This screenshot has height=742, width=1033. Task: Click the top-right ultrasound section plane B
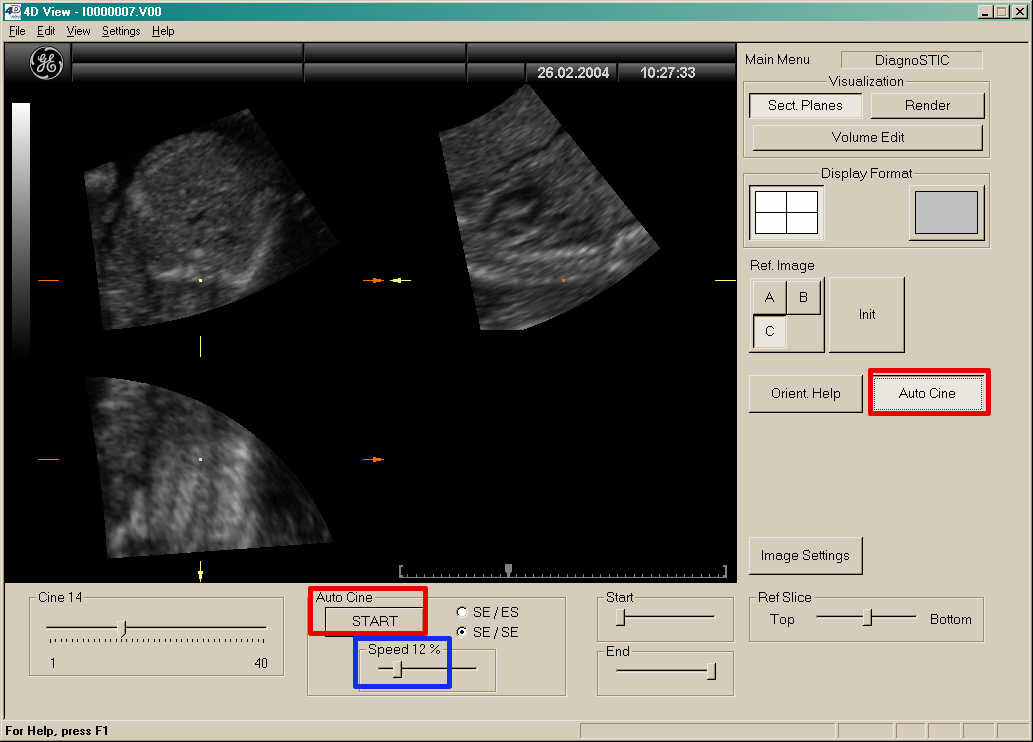pos(549,208)
